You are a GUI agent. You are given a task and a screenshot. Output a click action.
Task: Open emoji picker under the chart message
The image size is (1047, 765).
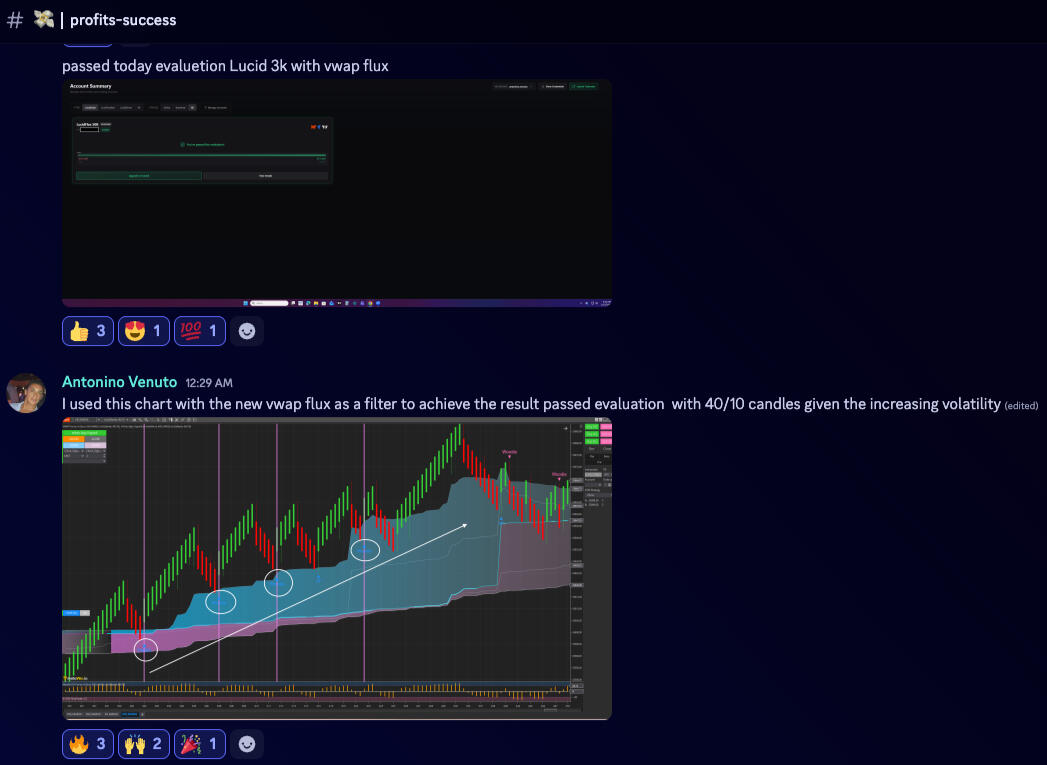247,744
